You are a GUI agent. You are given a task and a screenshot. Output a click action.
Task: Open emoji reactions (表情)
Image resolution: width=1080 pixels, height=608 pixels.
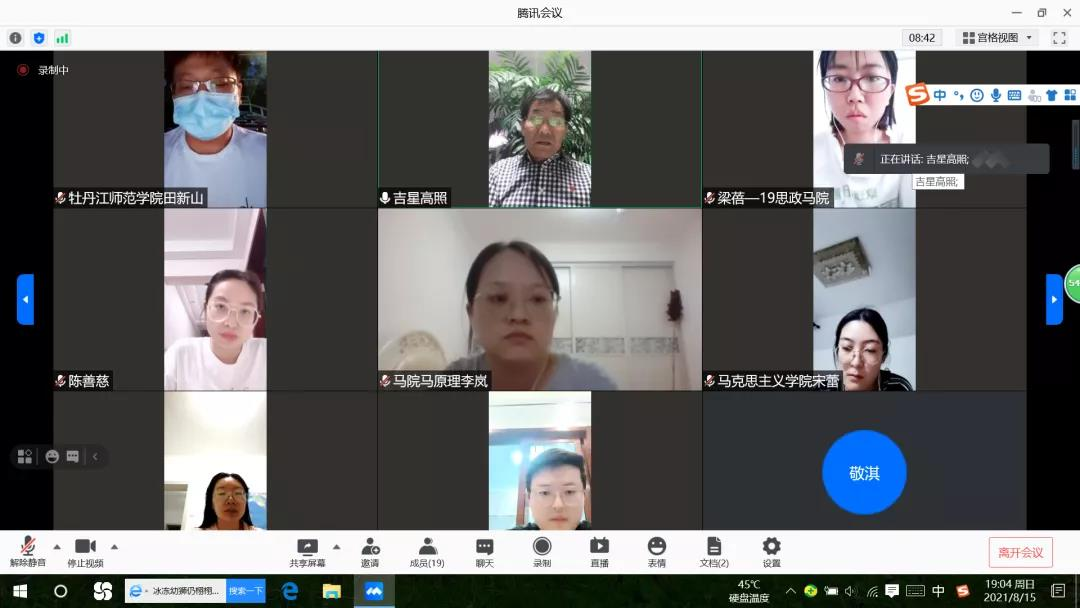pos(657,552)
